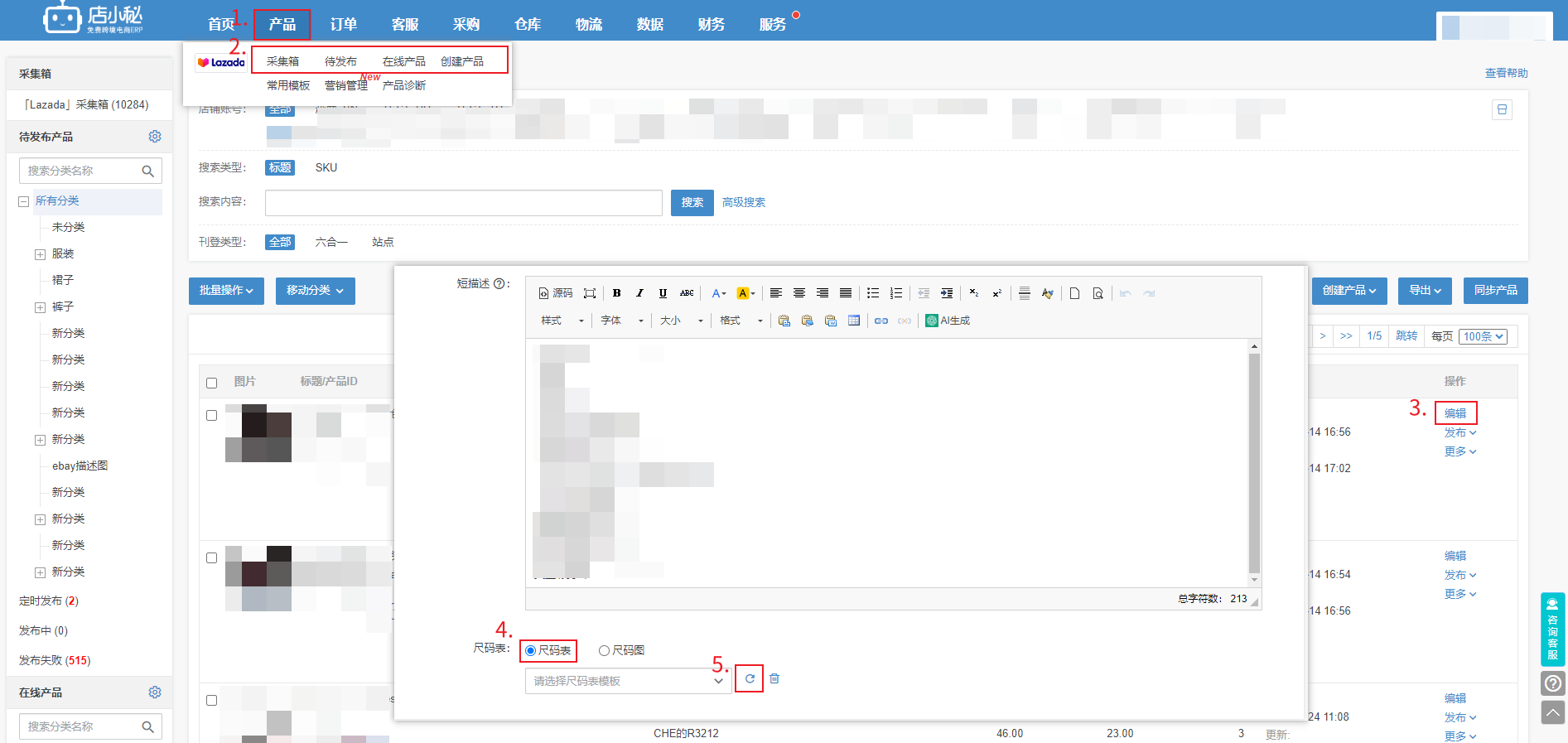Open 高级搜索 link

point(744,202)
